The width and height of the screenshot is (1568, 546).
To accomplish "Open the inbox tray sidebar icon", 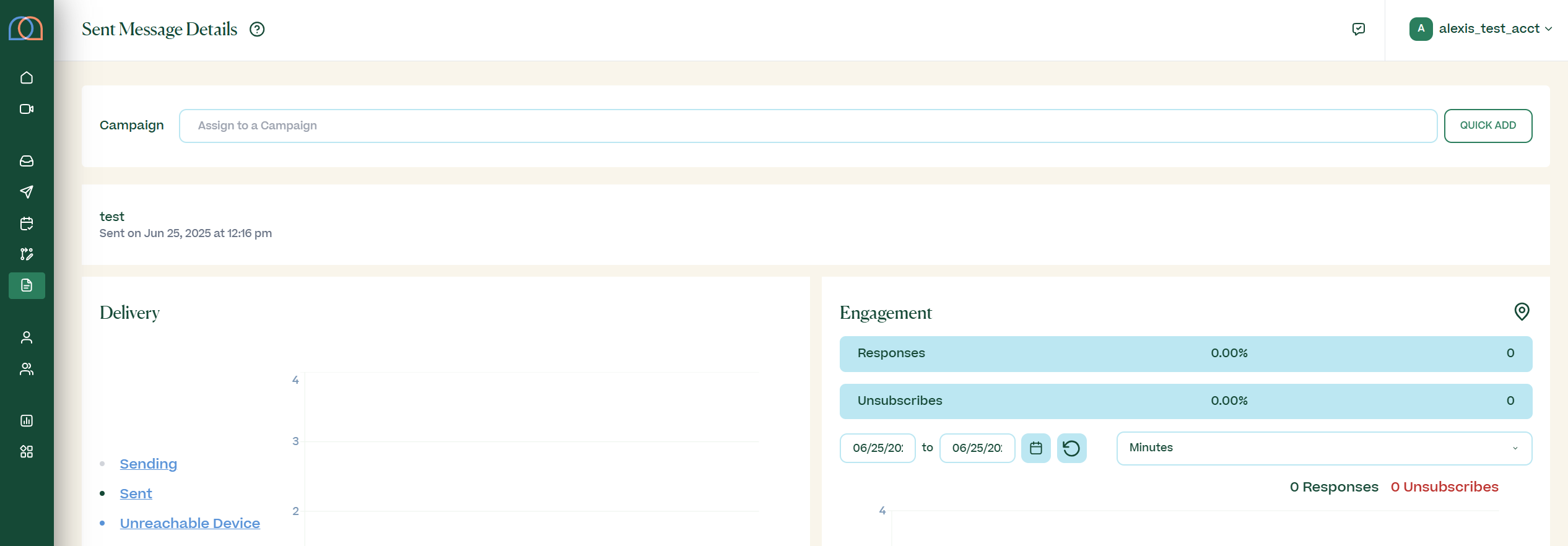I will (27, 161).
